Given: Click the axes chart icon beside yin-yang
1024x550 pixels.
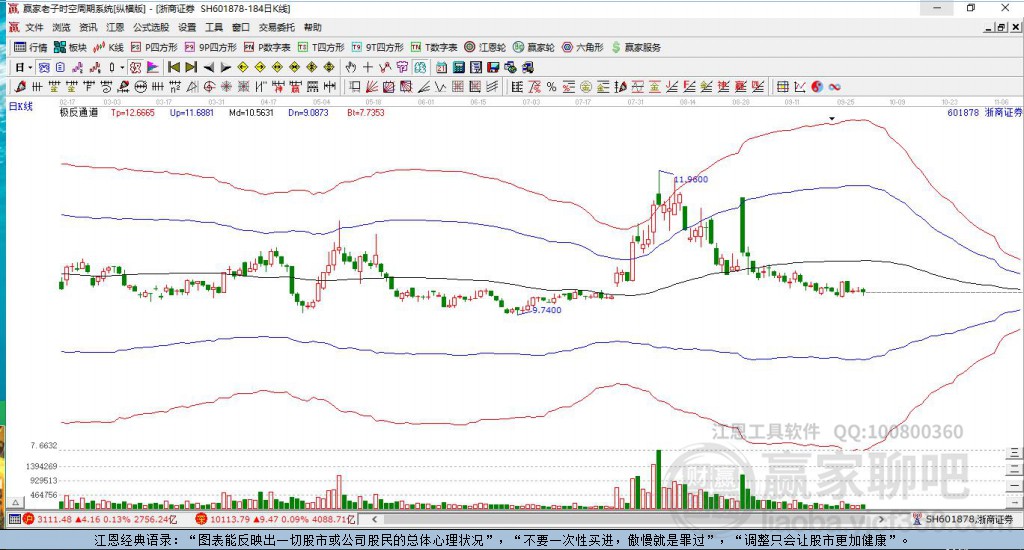Looking at the screenshot, I should tap(800, 86).
